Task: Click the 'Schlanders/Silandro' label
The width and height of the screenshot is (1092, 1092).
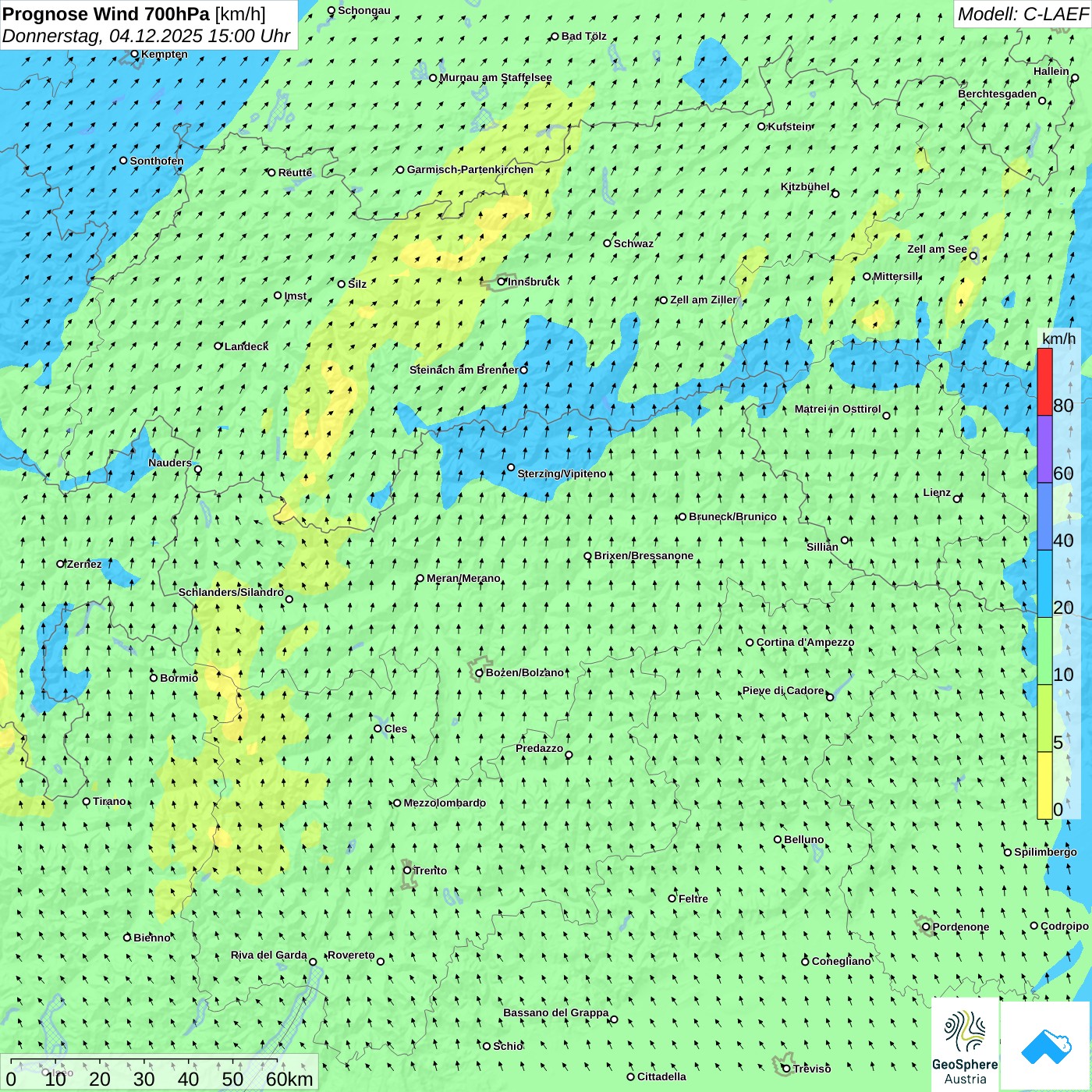Action: [x=231, y=592]
